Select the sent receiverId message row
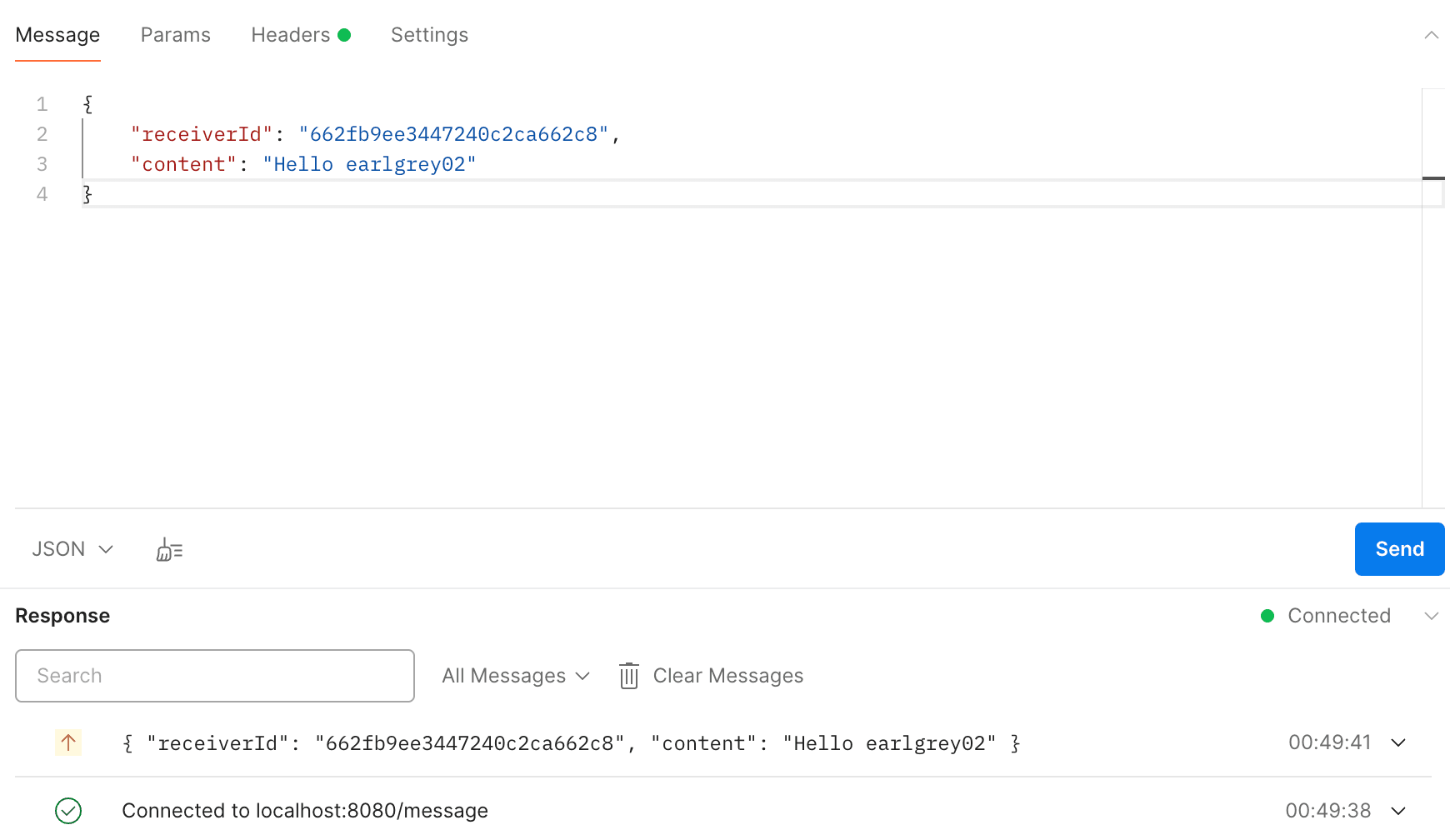The image size is (1450, 840). [723, 742]
